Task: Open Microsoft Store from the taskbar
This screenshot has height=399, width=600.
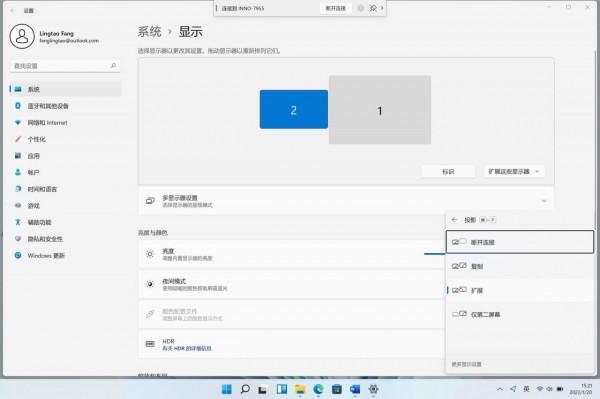Action: [x=337, y=389]
